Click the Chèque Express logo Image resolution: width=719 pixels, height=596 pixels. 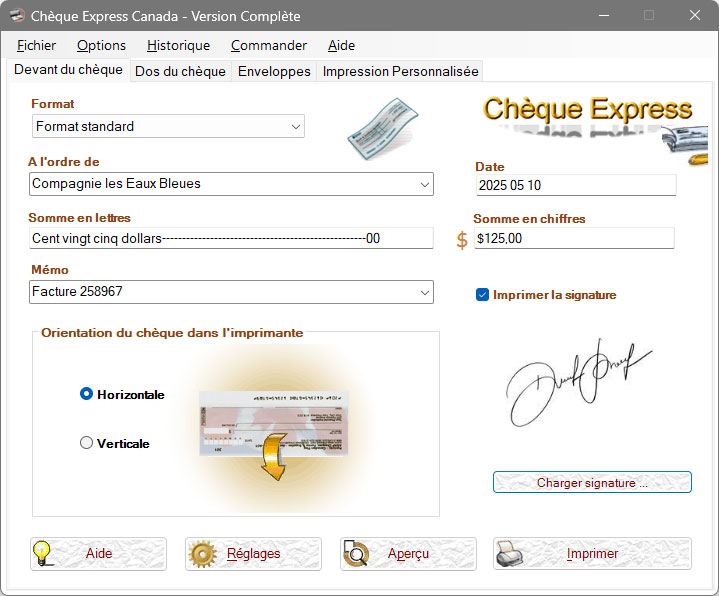587,110
